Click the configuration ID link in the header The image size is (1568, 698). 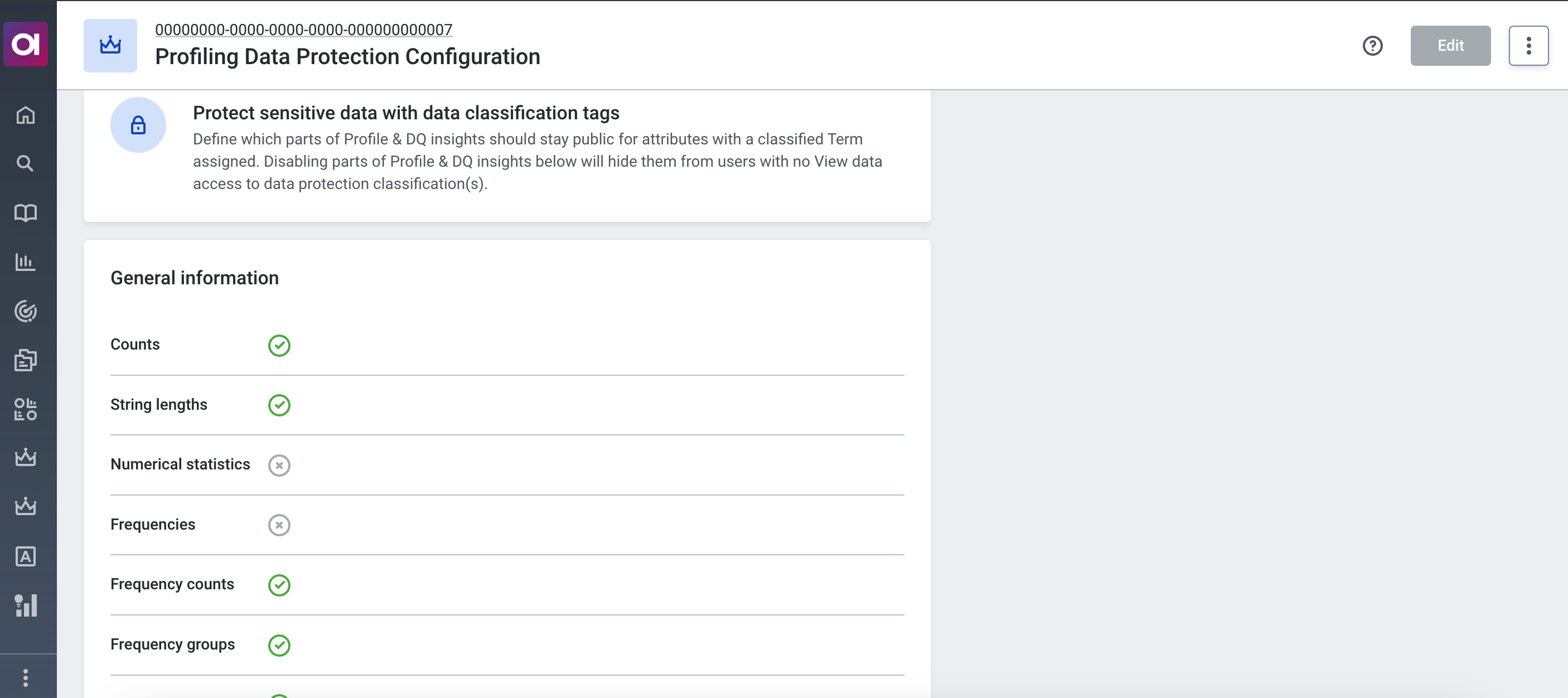(x=303, y=29)
